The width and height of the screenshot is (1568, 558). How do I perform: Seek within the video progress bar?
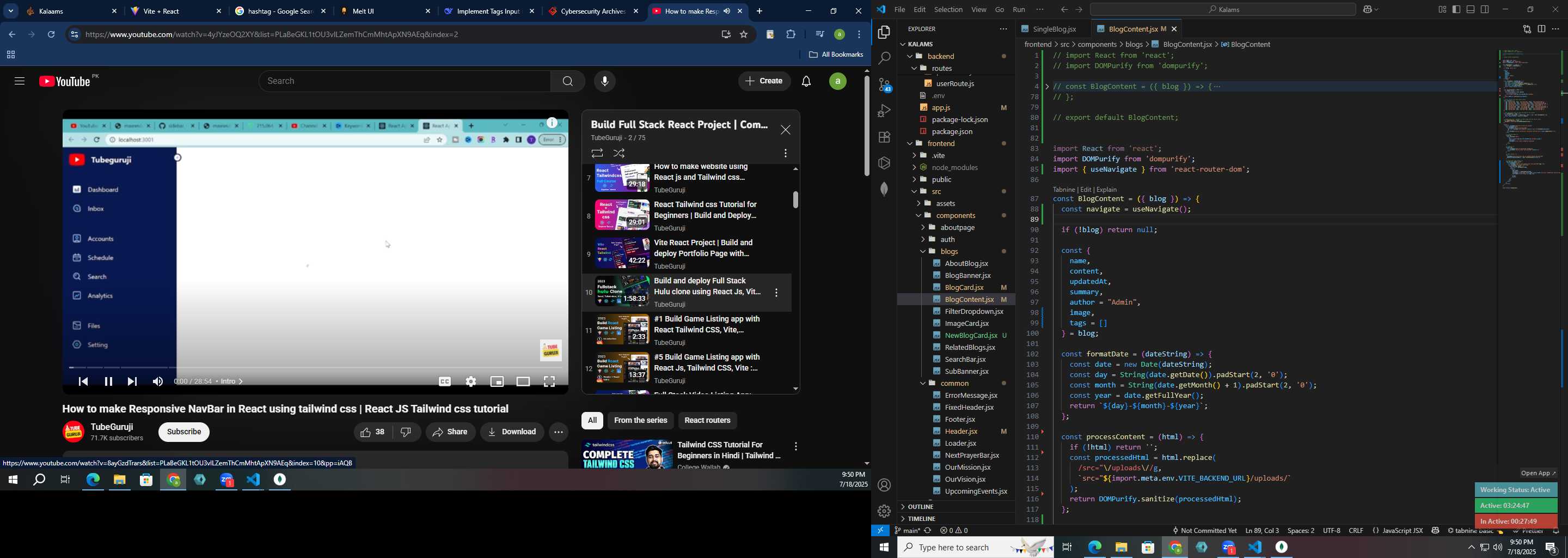tap(315, 368)
